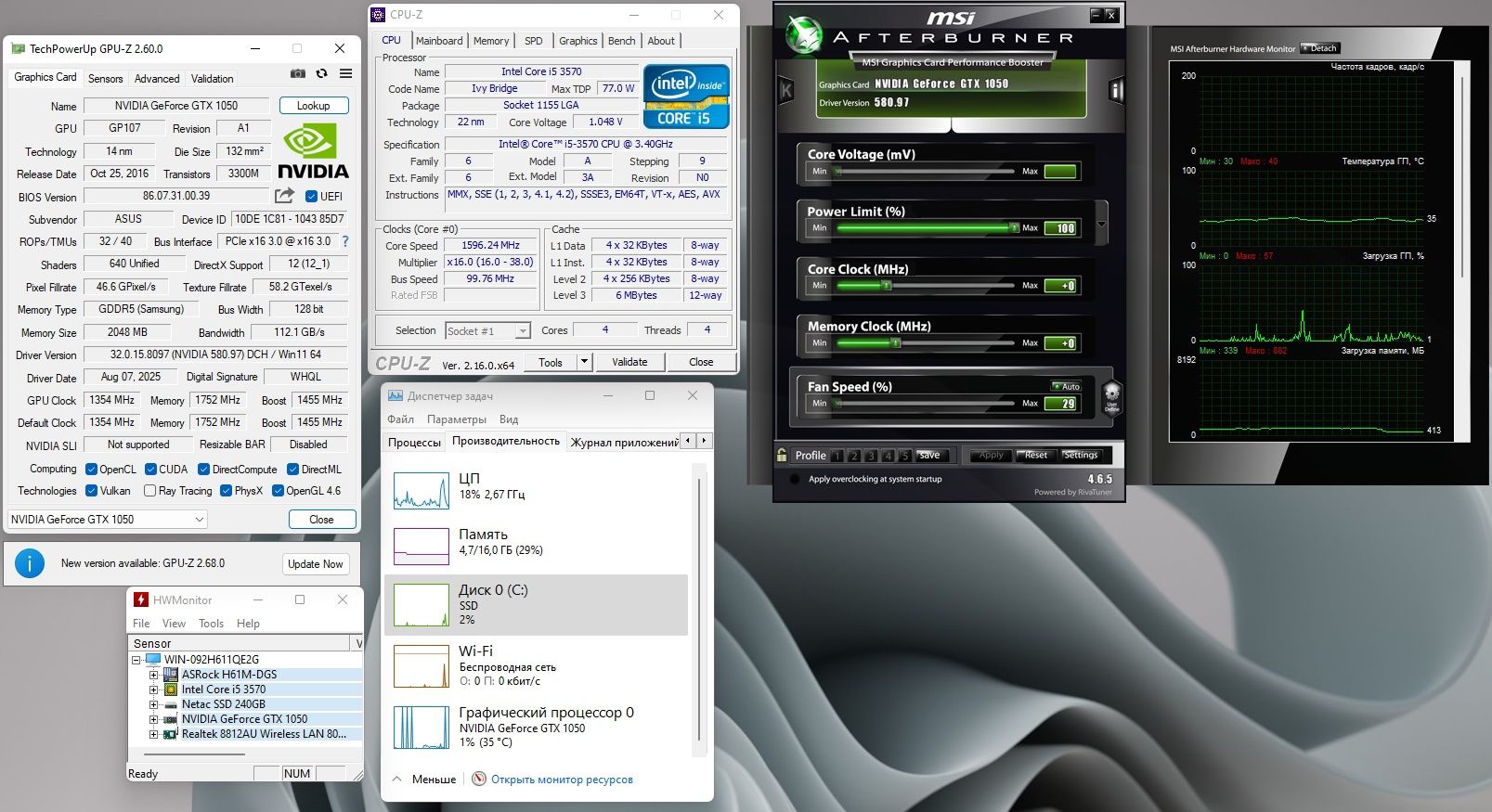Click the Afterburner profile lock icon
This screenshot has width=1492, height=812.
click(x=782, y=455)
